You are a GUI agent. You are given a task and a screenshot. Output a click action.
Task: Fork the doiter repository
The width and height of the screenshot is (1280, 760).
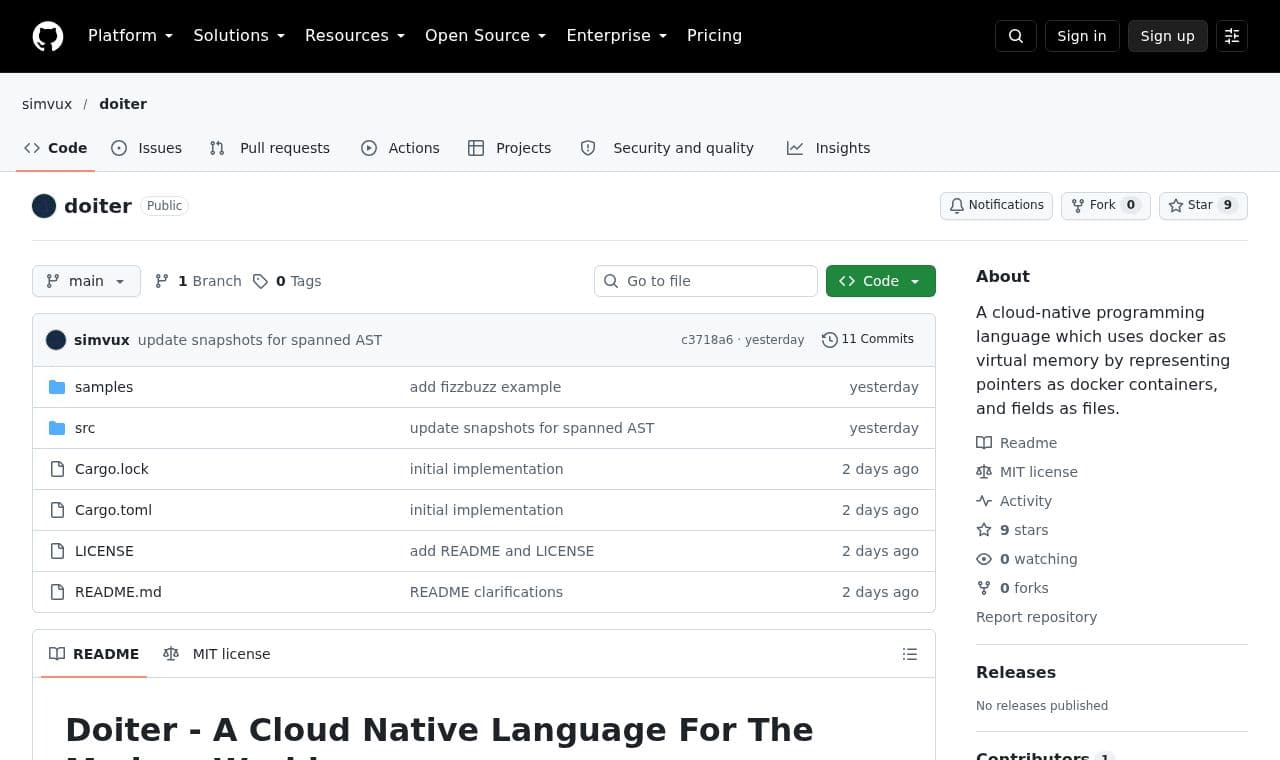pos(1106,205)
